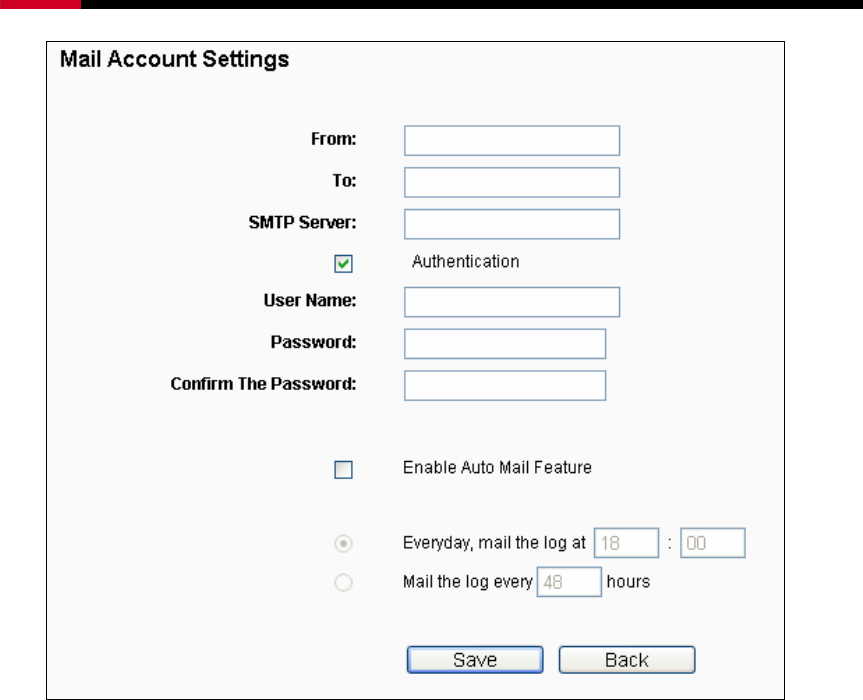Image resolution: width=863 pixels, height=700 pixels.
Task: Uncheck the Authentication checkbox
Action: point(343,264)
